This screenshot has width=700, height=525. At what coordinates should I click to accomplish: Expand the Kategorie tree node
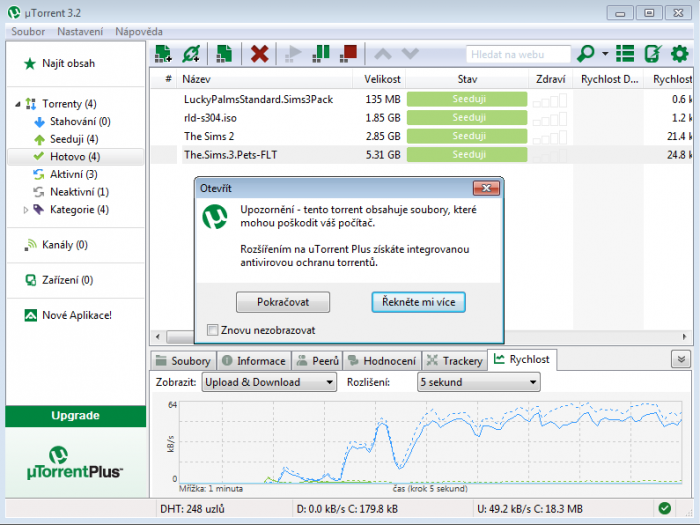pos(26,210)
